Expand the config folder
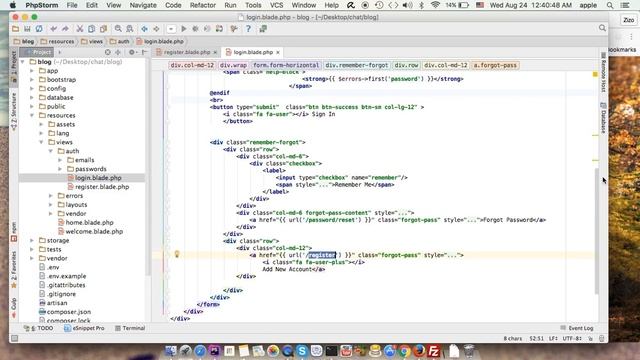The height and width of the screenshot is (360, 640). coord(32,89)
